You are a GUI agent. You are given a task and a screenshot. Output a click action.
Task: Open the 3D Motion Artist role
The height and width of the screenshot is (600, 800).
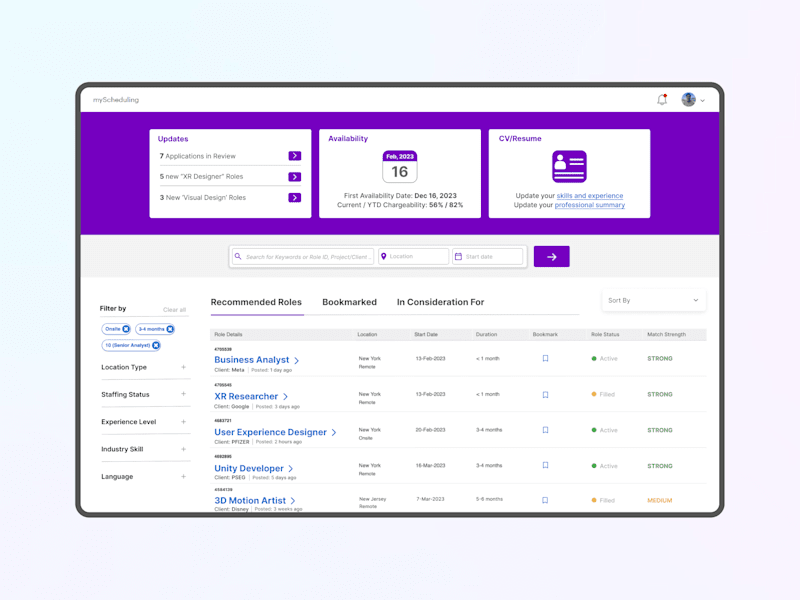point(250,501)
